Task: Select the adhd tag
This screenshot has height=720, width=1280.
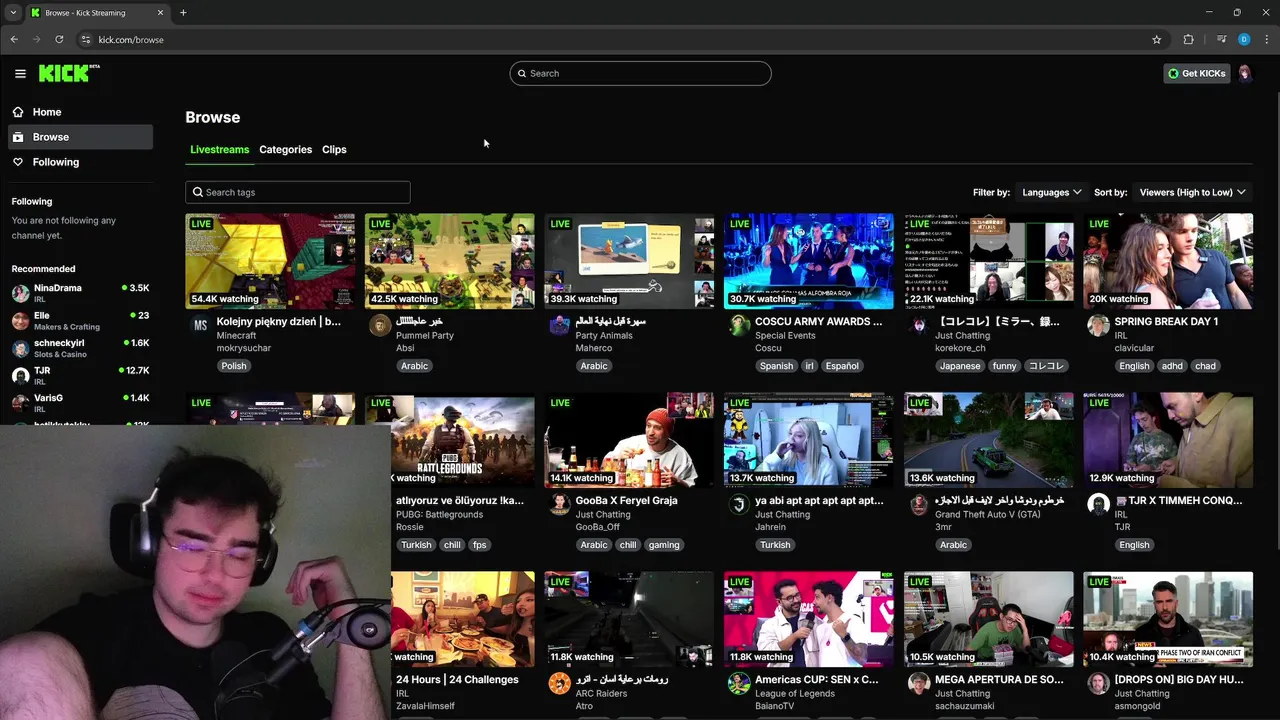Action: tap(1172, 366)
